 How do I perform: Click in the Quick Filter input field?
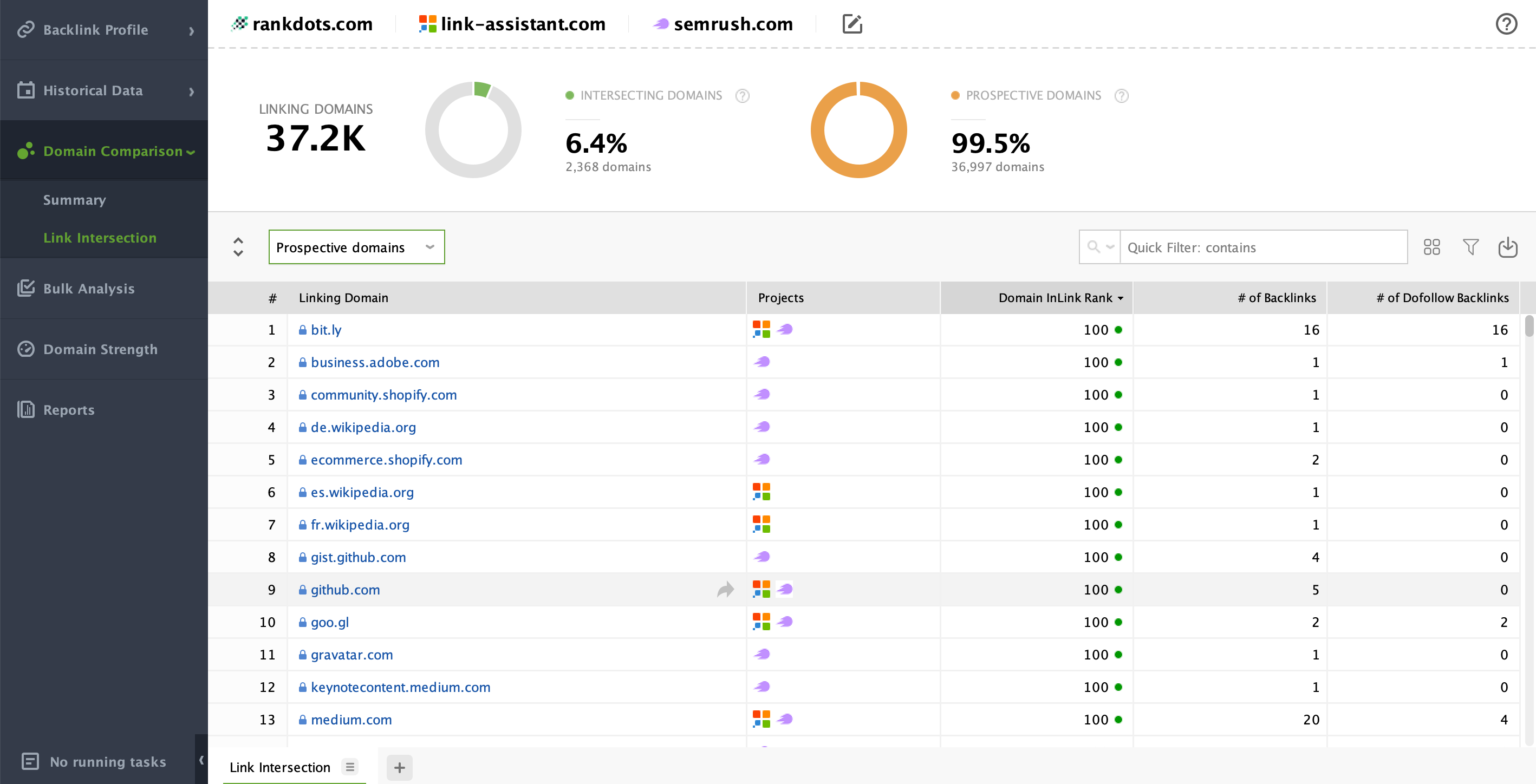tap(1264, 247)
